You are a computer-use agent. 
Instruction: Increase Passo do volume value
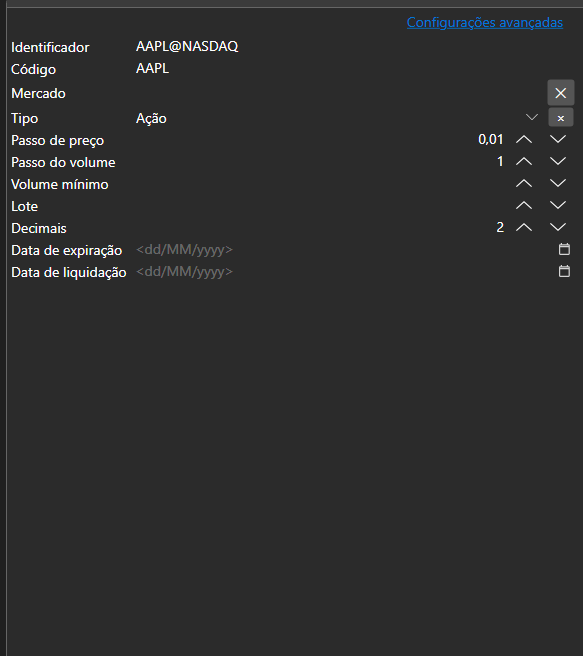524,161
